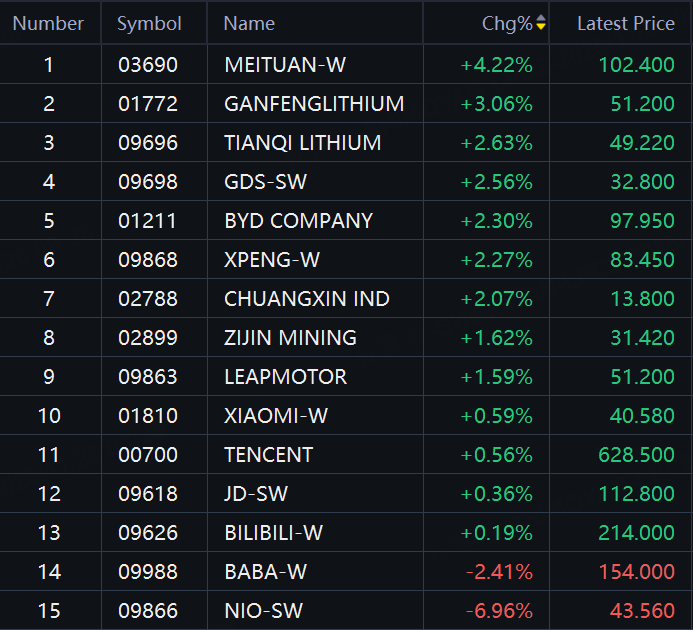Image resolution: width=693 pixels, height=630 pixels.
Task: Select GDS-SW stock name
Action: [266, 182]
